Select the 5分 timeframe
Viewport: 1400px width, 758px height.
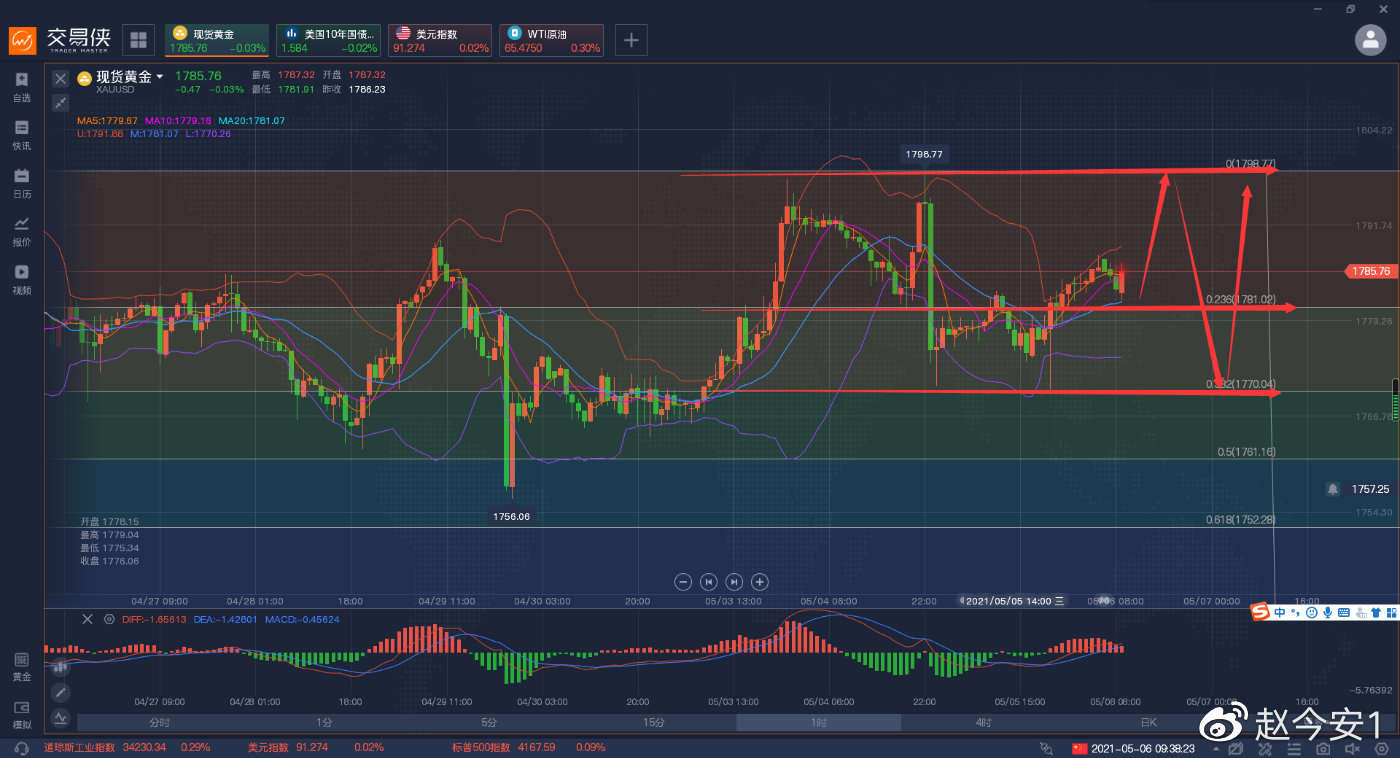tap(489, 722)
